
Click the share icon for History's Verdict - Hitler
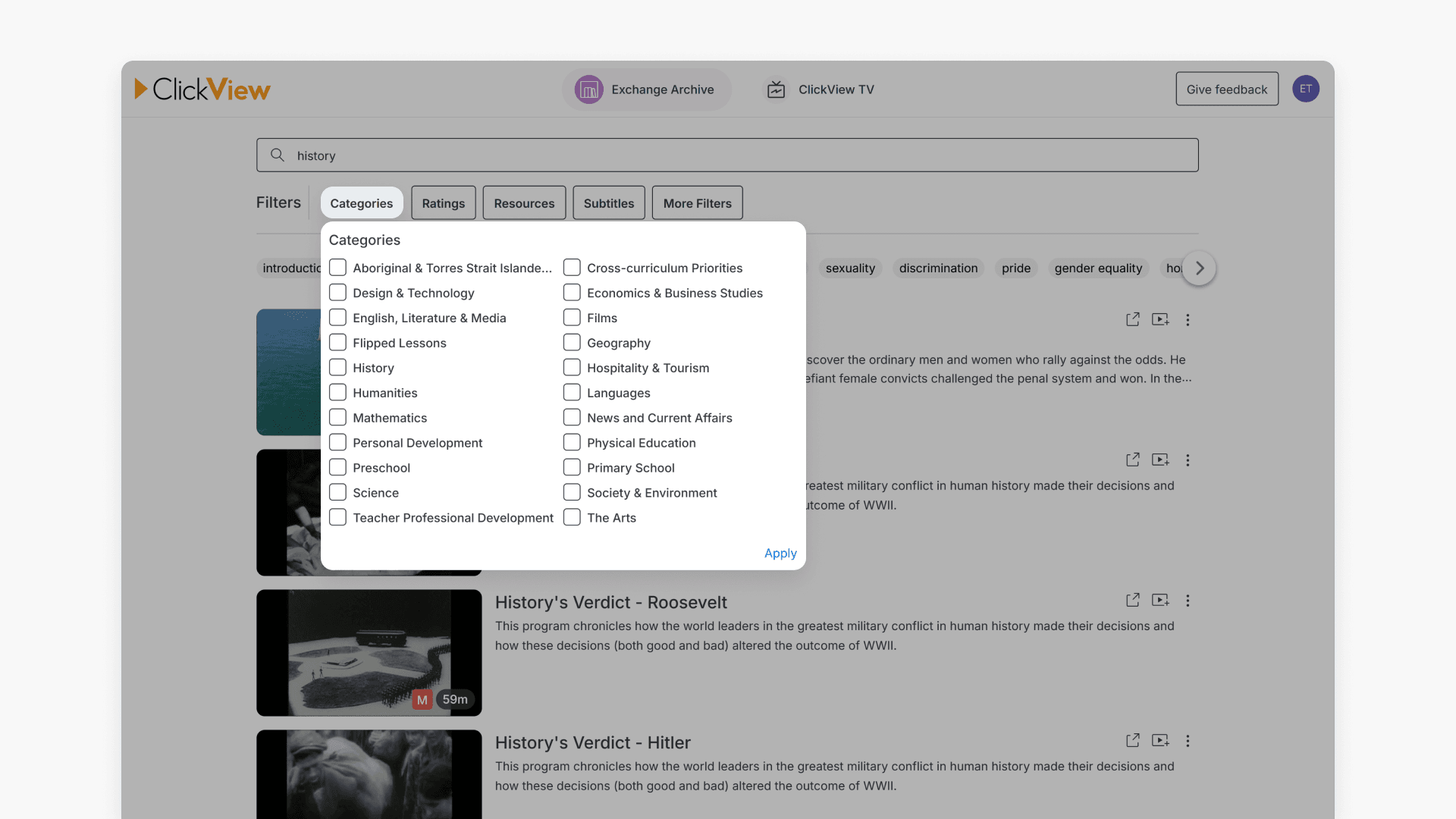pyautogui.click(x=1132, y=740)
